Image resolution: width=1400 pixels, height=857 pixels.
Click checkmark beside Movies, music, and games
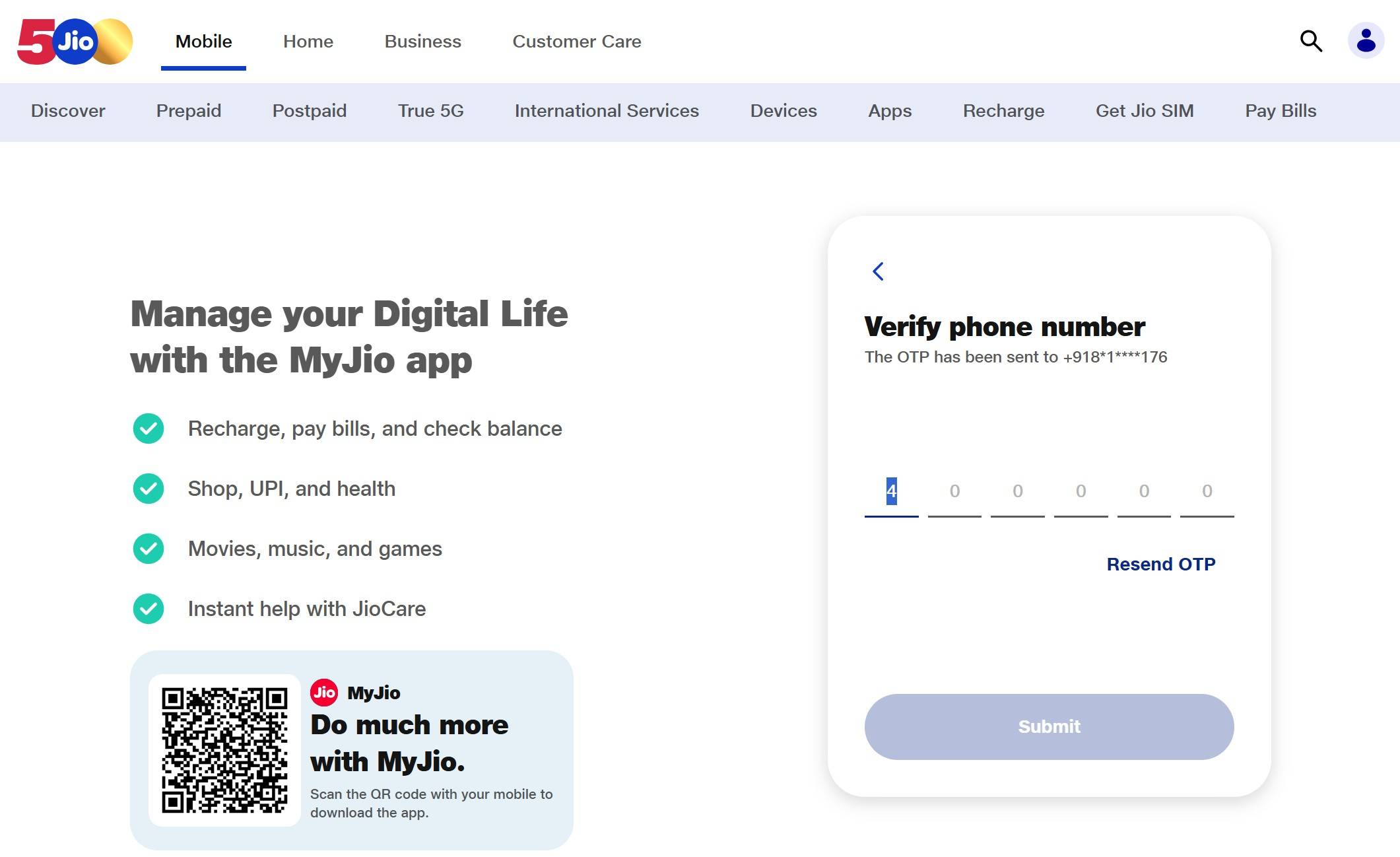pyautogui.click(x=149, y=549)
